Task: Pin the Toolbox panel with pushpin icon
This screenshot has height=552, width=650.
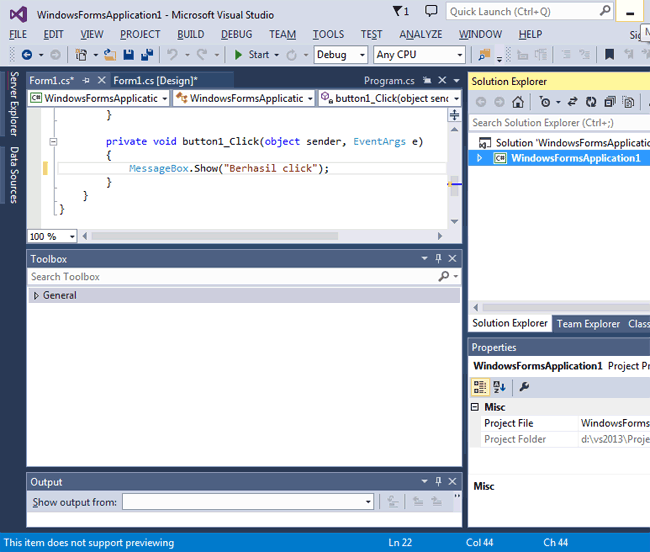Action: click(x=439, y=259)
